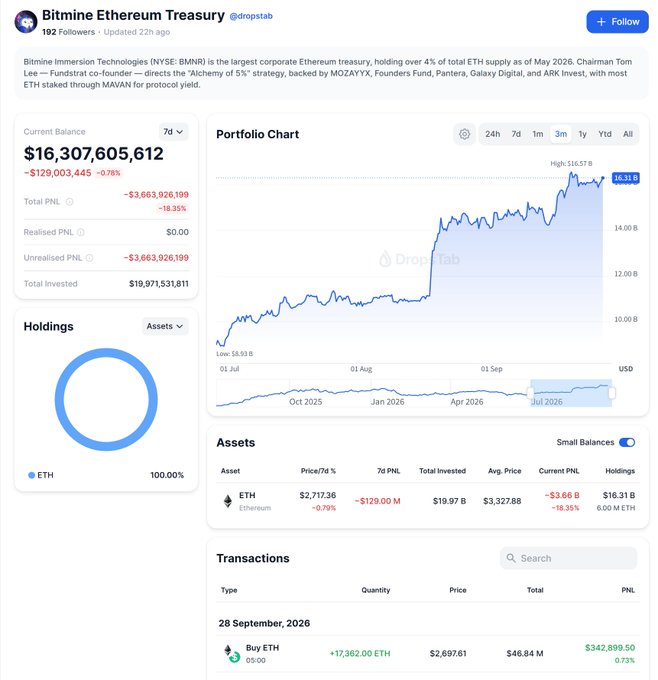Click the 16.31 B current value chart label

pyautogui.click(x=625, y=178)
